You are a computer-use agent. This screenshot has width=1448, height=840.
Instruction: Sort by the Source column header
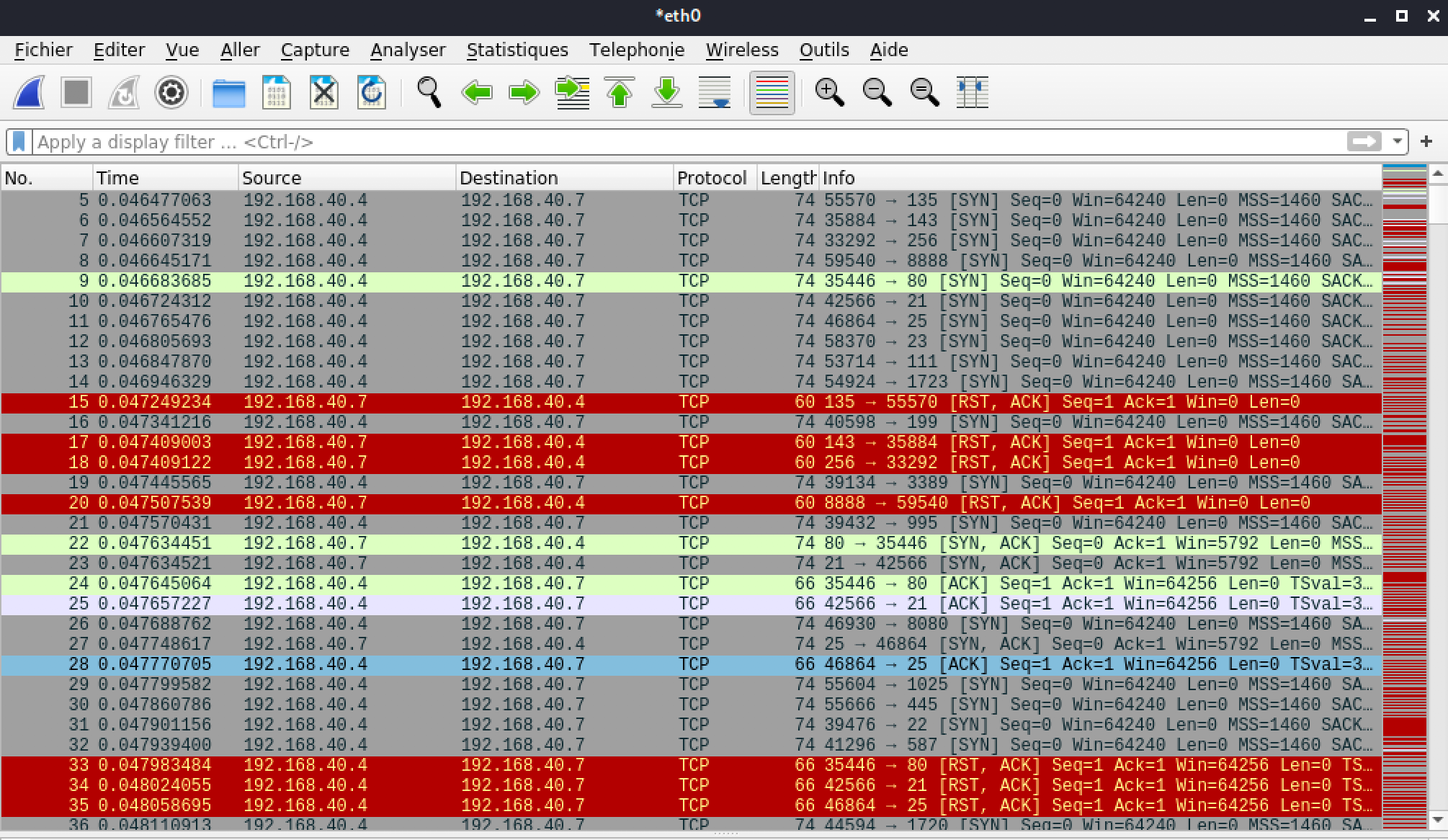point(347,178)
